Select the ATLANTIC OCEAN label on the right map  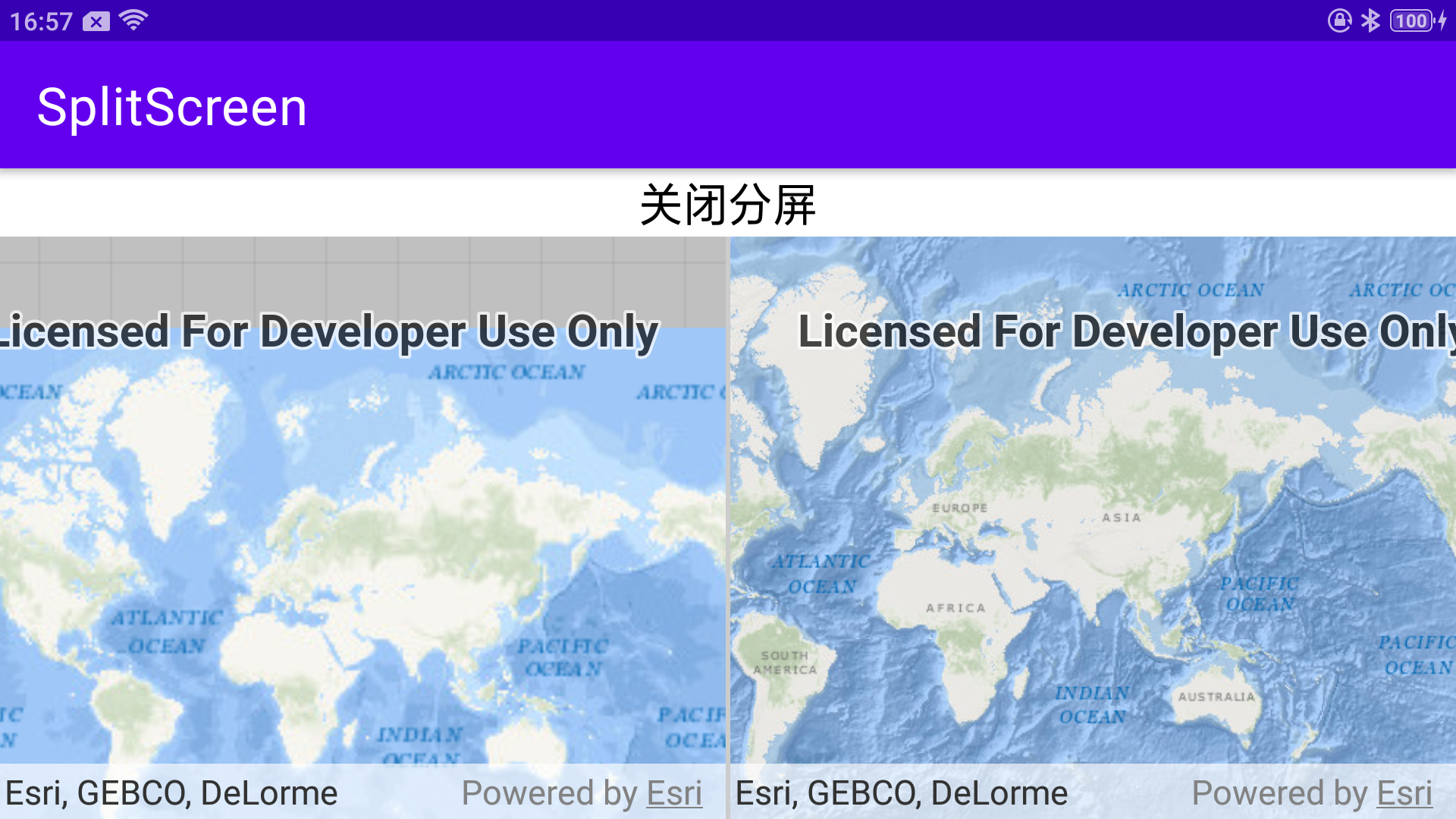tap(819, 574)
